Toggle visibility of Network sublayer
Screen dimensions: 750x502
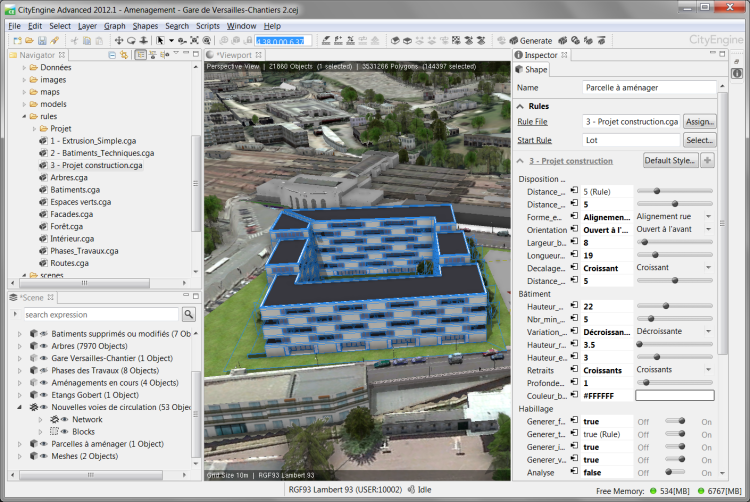pyautogui.click(x=65, y=419)
